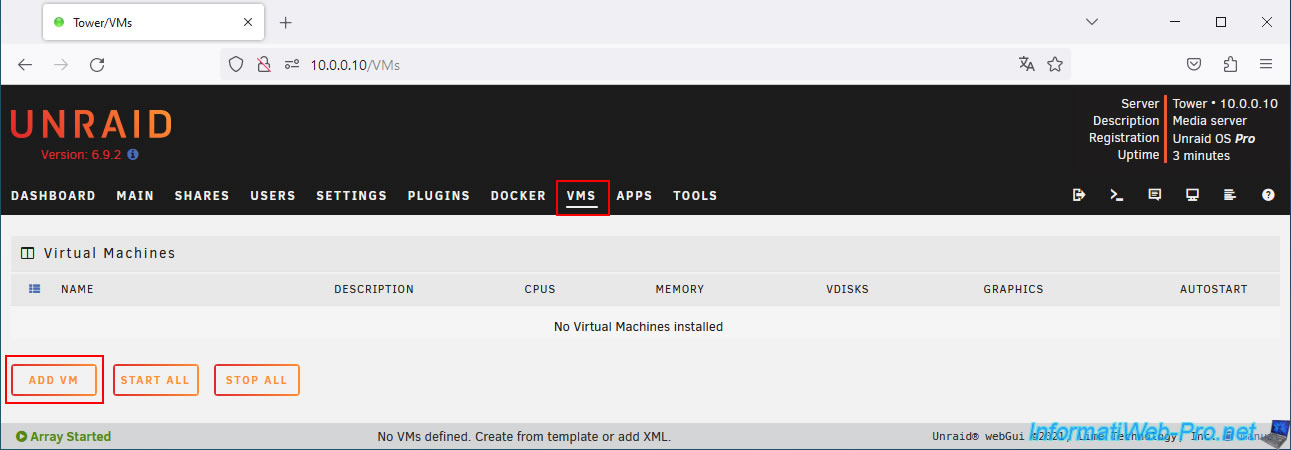Click the 'Media server' description text

[1210, 120]
